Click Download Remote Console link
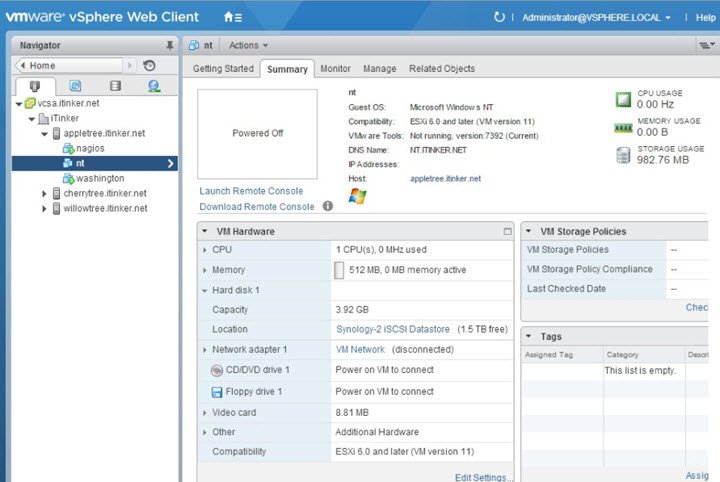Image resolution: width=720 pixels, height=482 pixels. click(257, 207)
